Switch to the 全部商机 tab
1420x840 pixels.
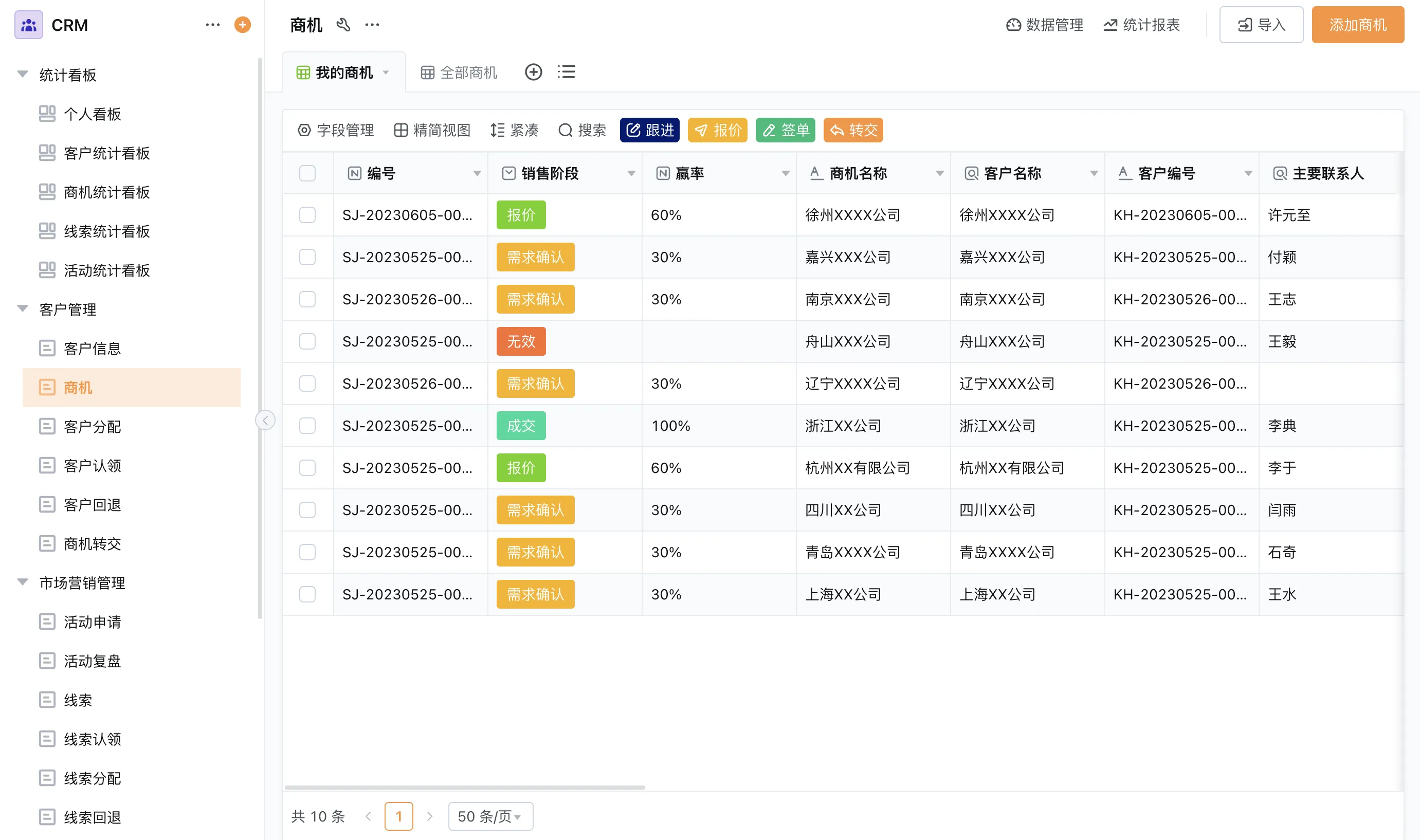(459, 72)
